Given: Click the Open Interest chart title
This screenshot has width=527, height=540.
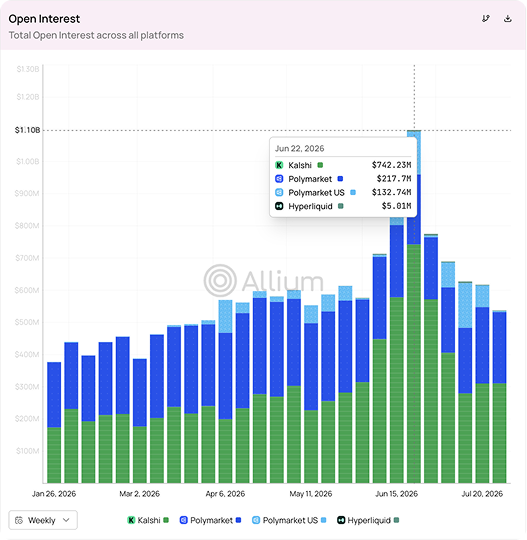Looking at the screenshot, I should (x=44, y=19).
